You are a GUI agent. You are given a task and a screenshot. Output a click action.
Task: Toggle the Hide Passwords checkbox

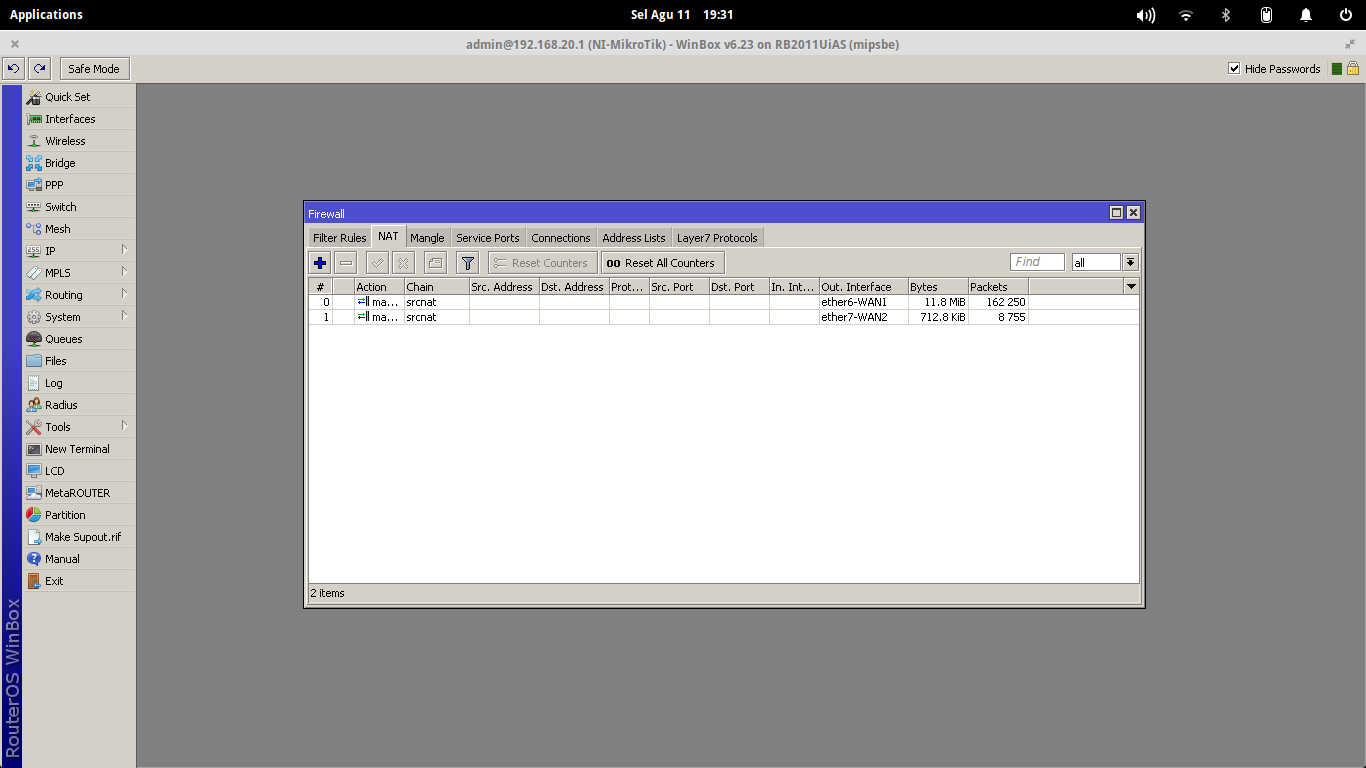click(1234, 69)
